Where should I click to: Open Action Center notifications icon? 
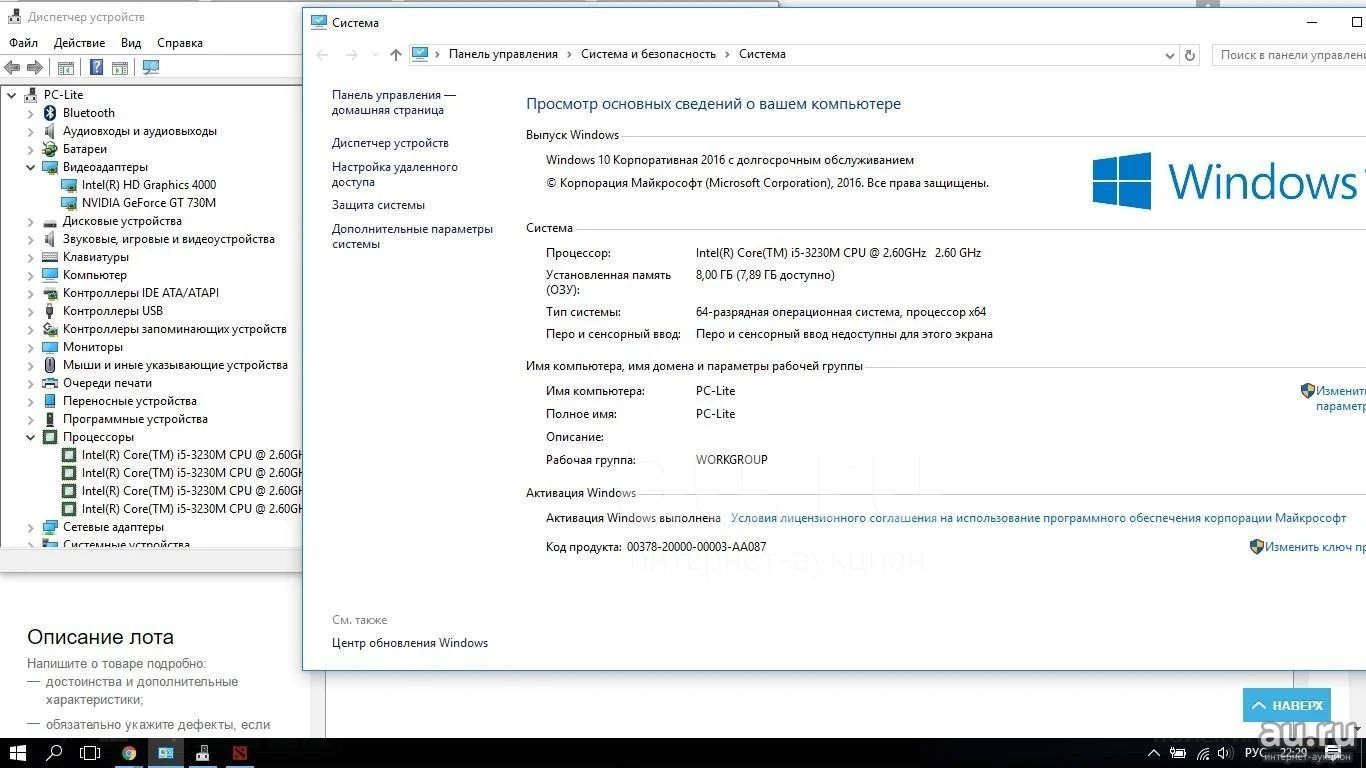(x=1333, y=753)
